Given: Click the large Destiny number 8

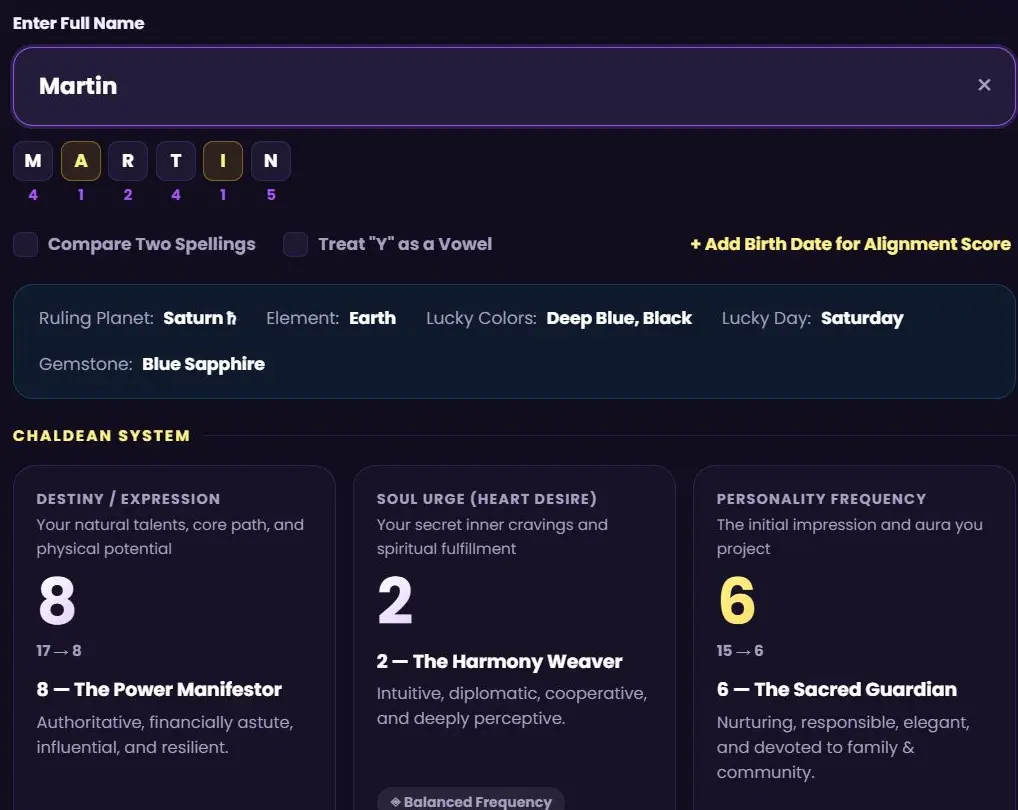Looking at the screenshot, I should pos(57,600).
